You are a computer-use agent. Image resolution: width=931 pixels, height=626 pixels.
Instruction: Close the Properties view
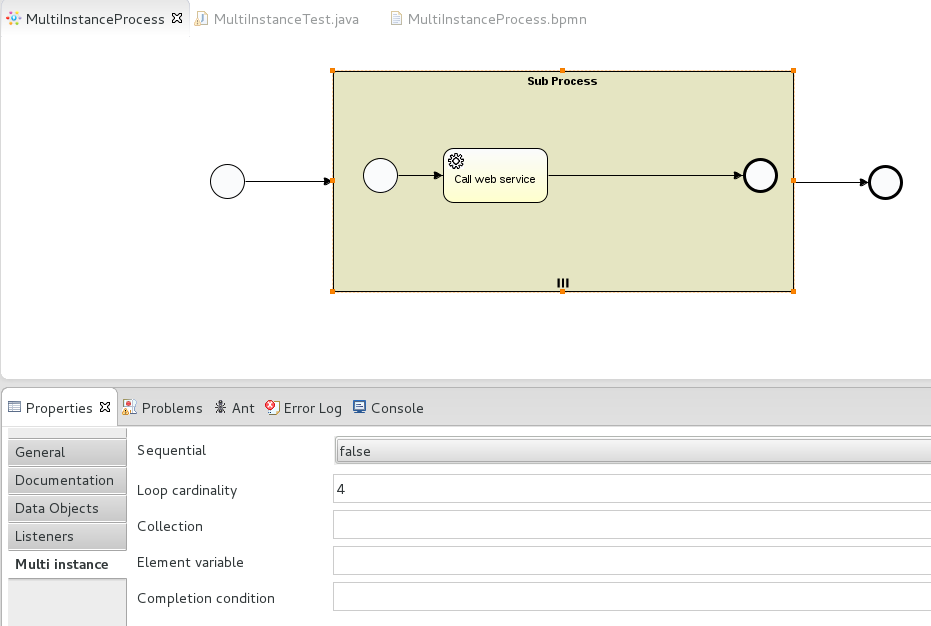(105, 407)
